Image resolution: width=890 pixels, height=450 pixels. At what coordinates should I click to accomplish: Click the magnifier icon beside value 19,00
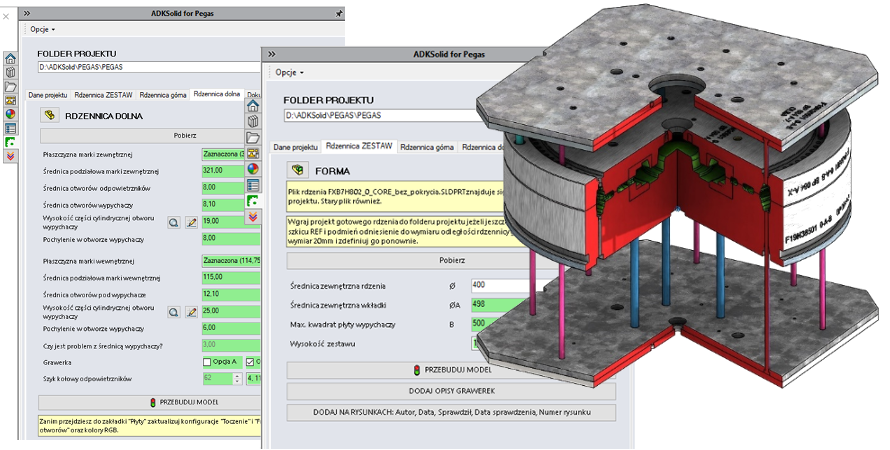click(x=173, y=222)
